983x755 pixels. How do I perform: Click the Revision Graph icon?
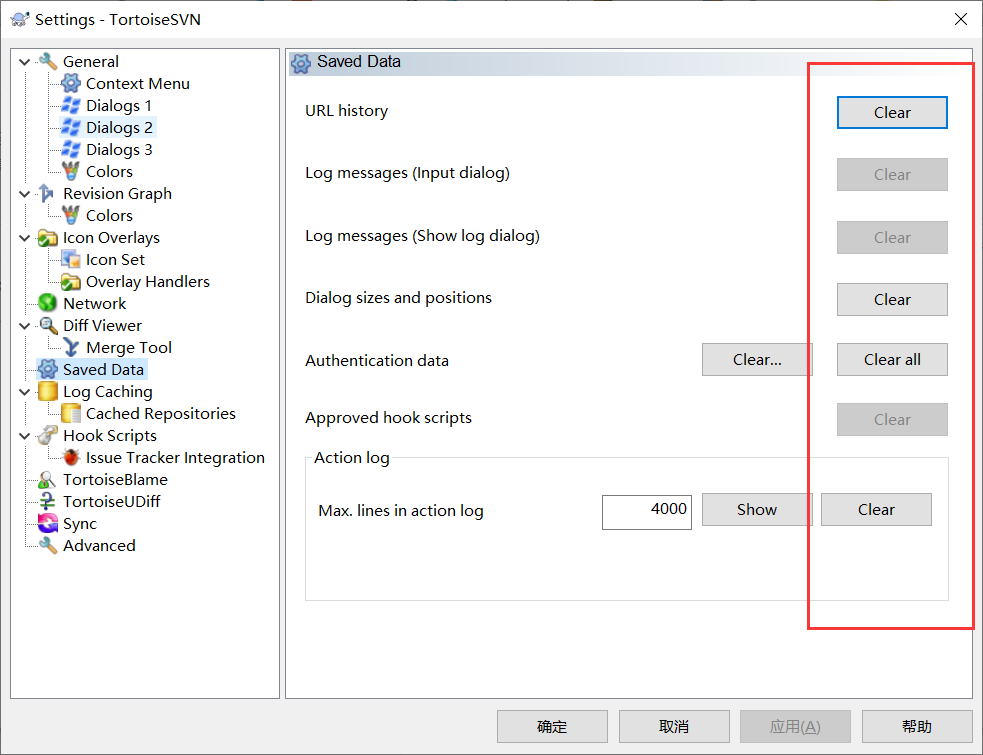(x=48, y=193)
